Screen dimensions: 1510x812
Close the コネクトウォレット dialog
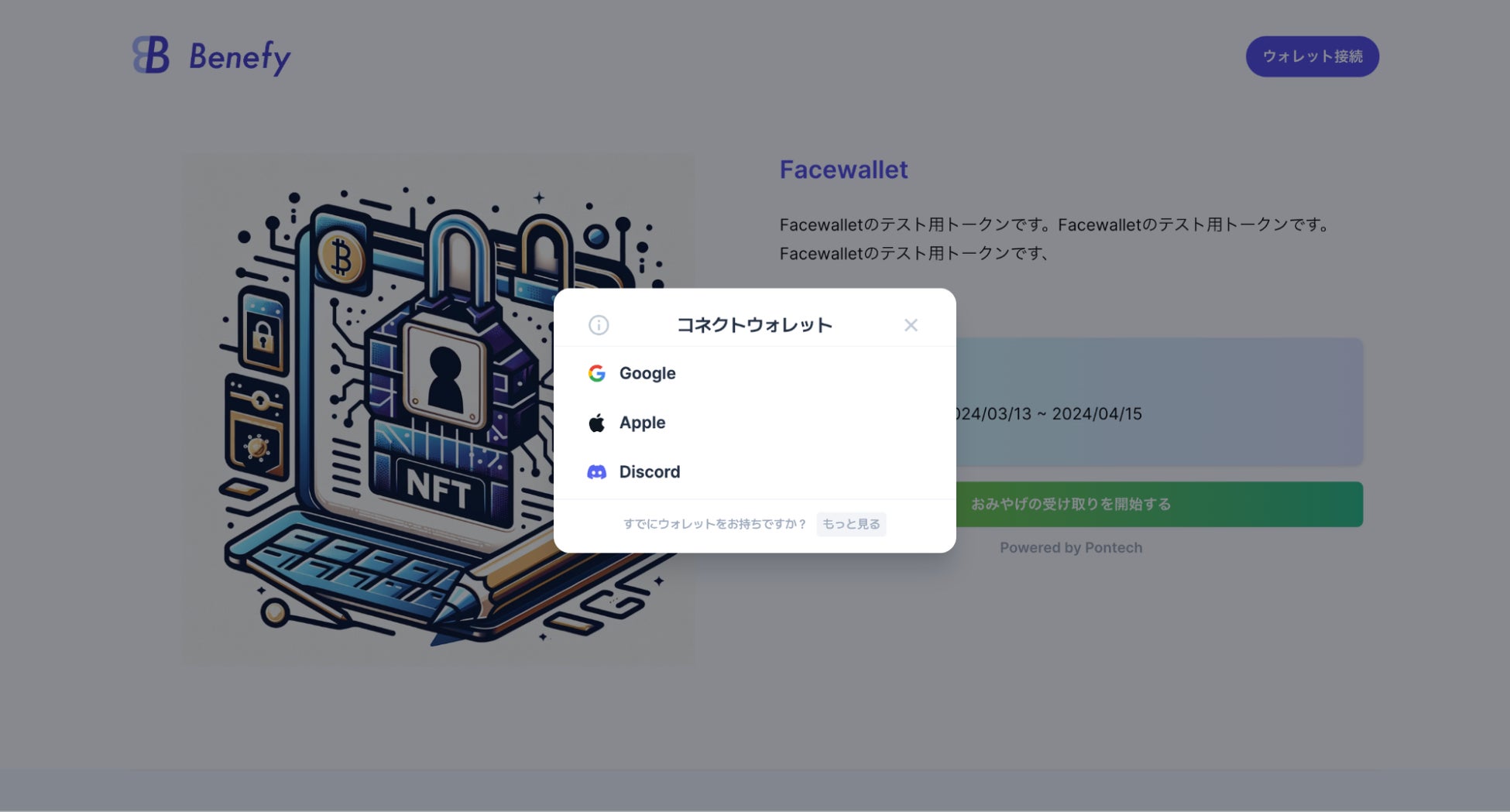pos(911,325)
